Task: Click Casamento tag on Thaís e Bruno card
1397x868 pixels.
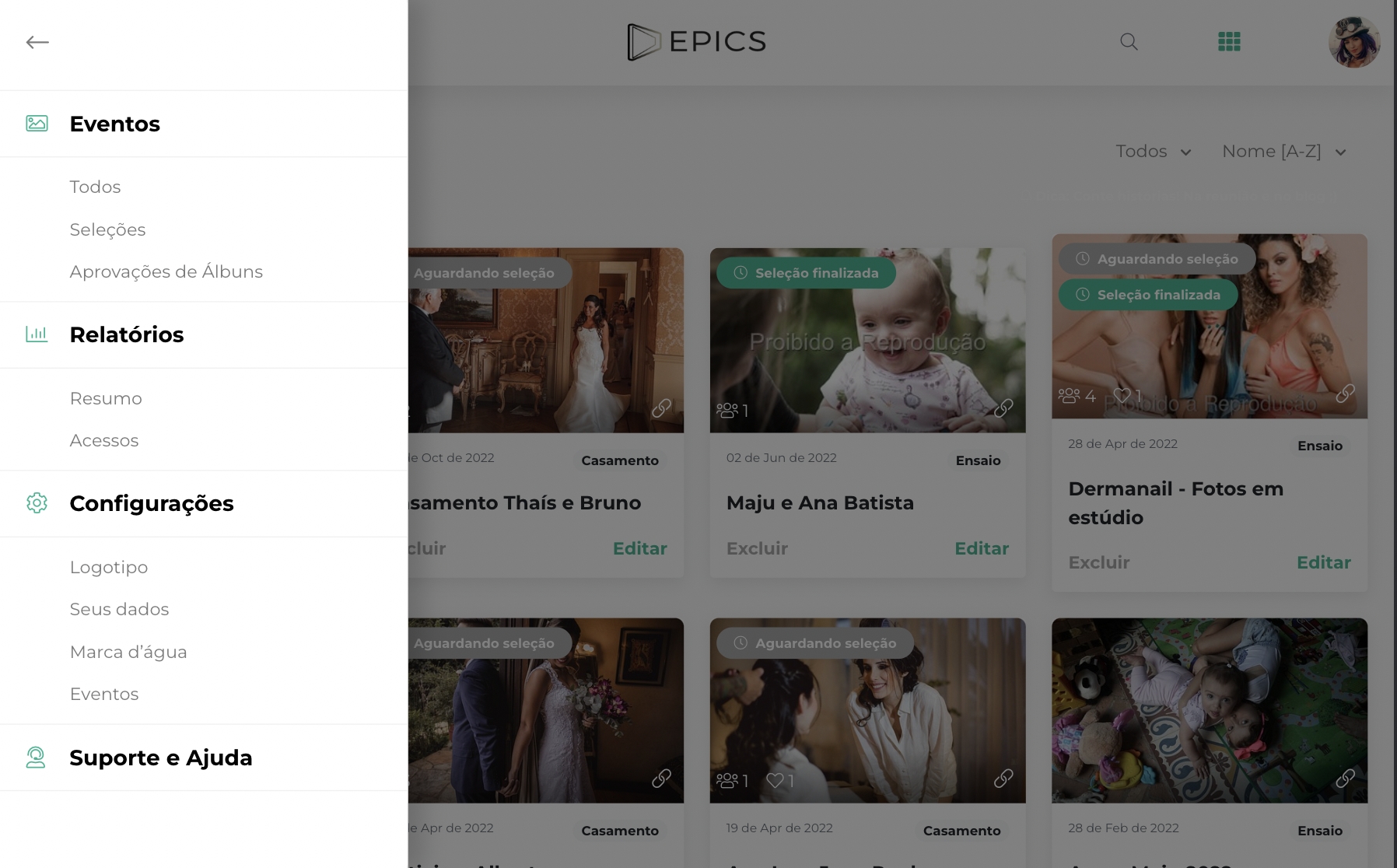Action: (620, 460)
